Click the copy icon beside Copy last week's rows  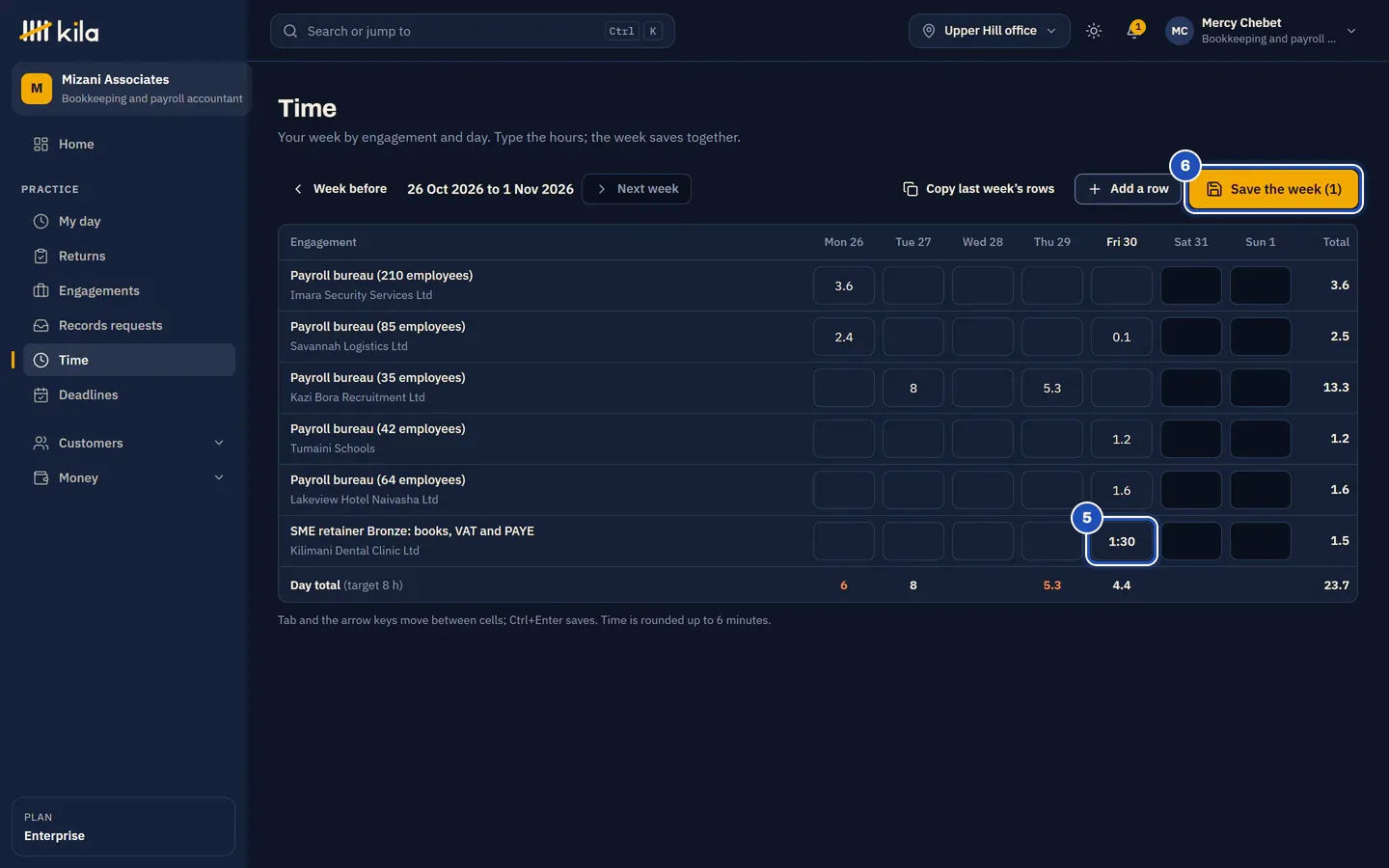tap(910, 189)
